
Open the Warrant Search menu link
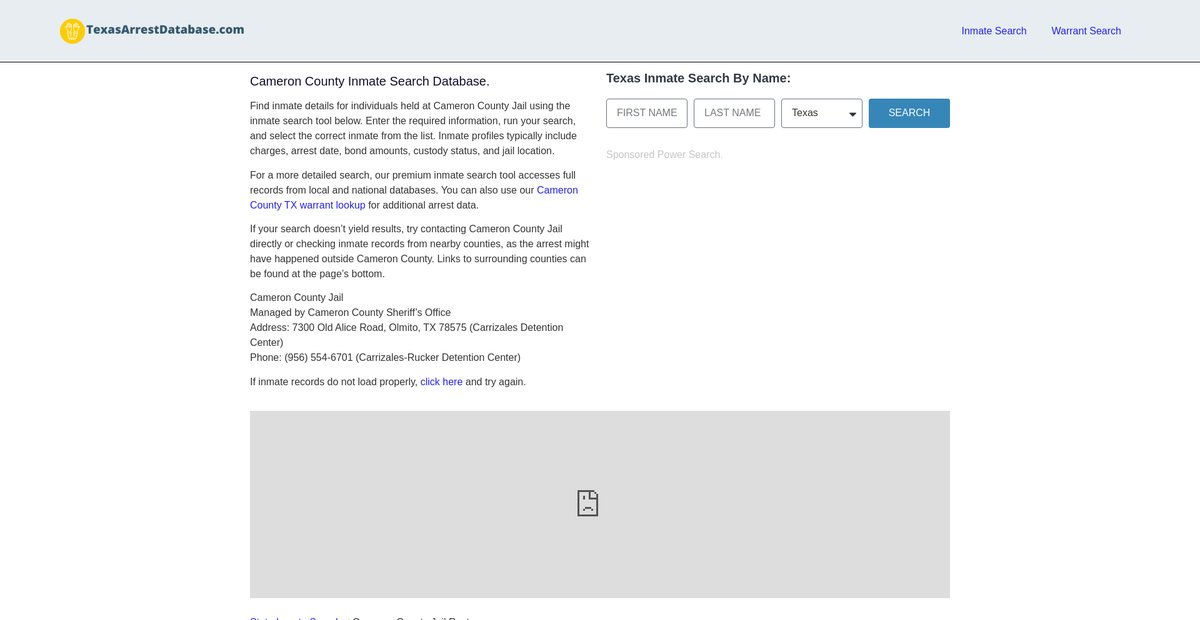[1086, 31]
